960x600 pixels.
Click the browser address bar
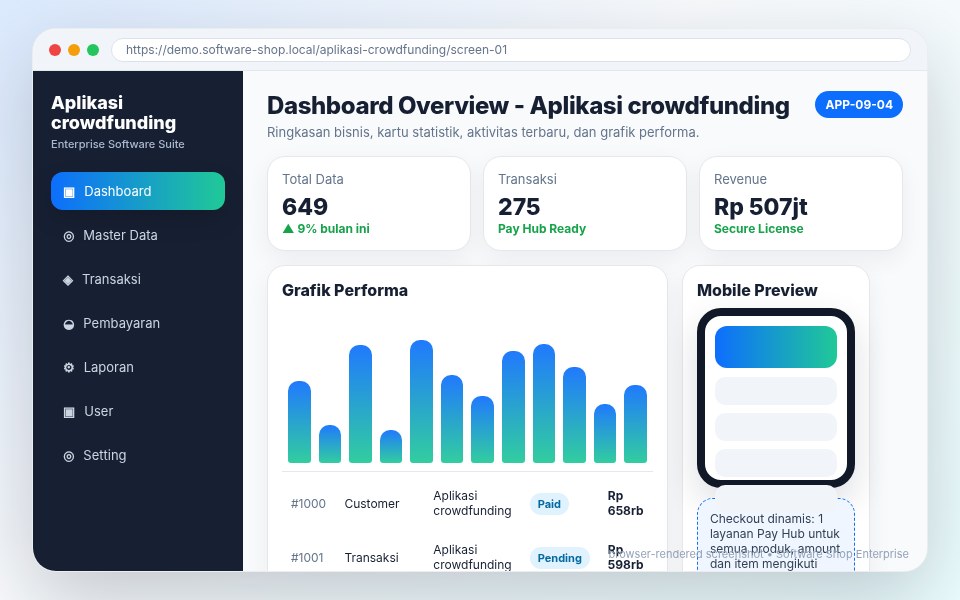511,50
